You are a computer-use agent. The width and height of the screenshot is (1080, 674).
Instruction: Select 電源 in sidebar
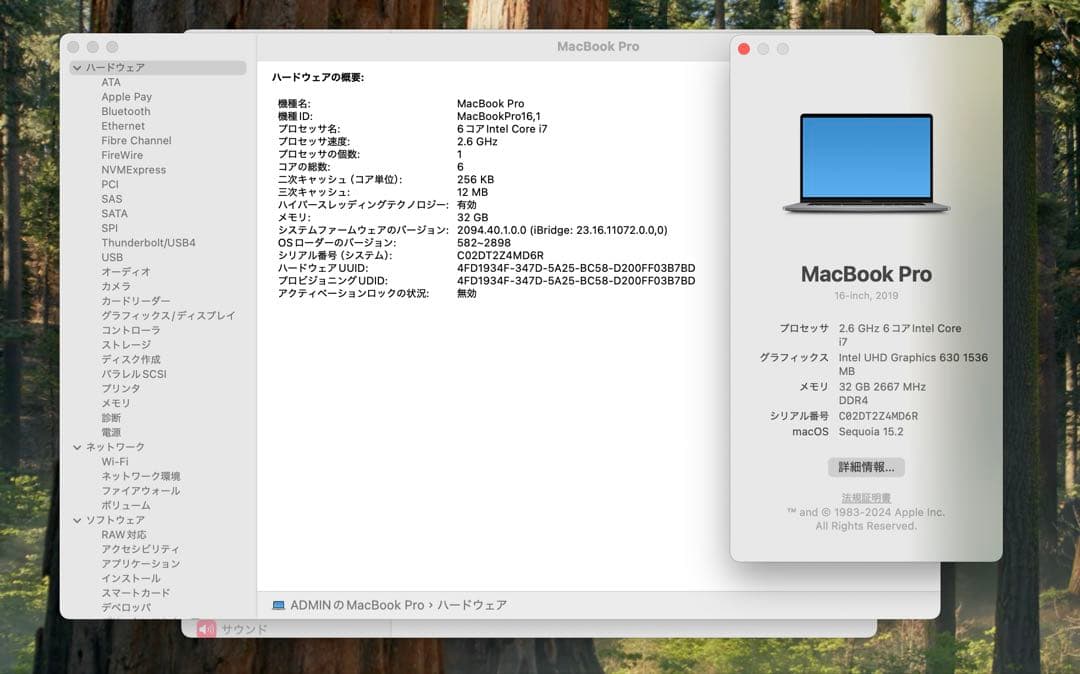111,432
